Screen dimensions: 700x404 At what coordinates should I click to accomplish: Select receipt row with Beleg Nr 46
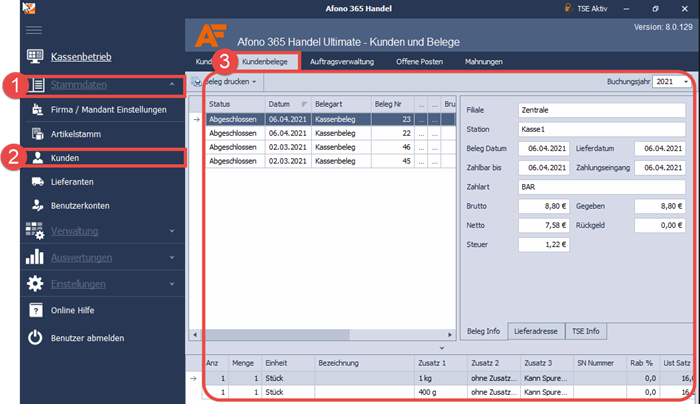(330, 147)
